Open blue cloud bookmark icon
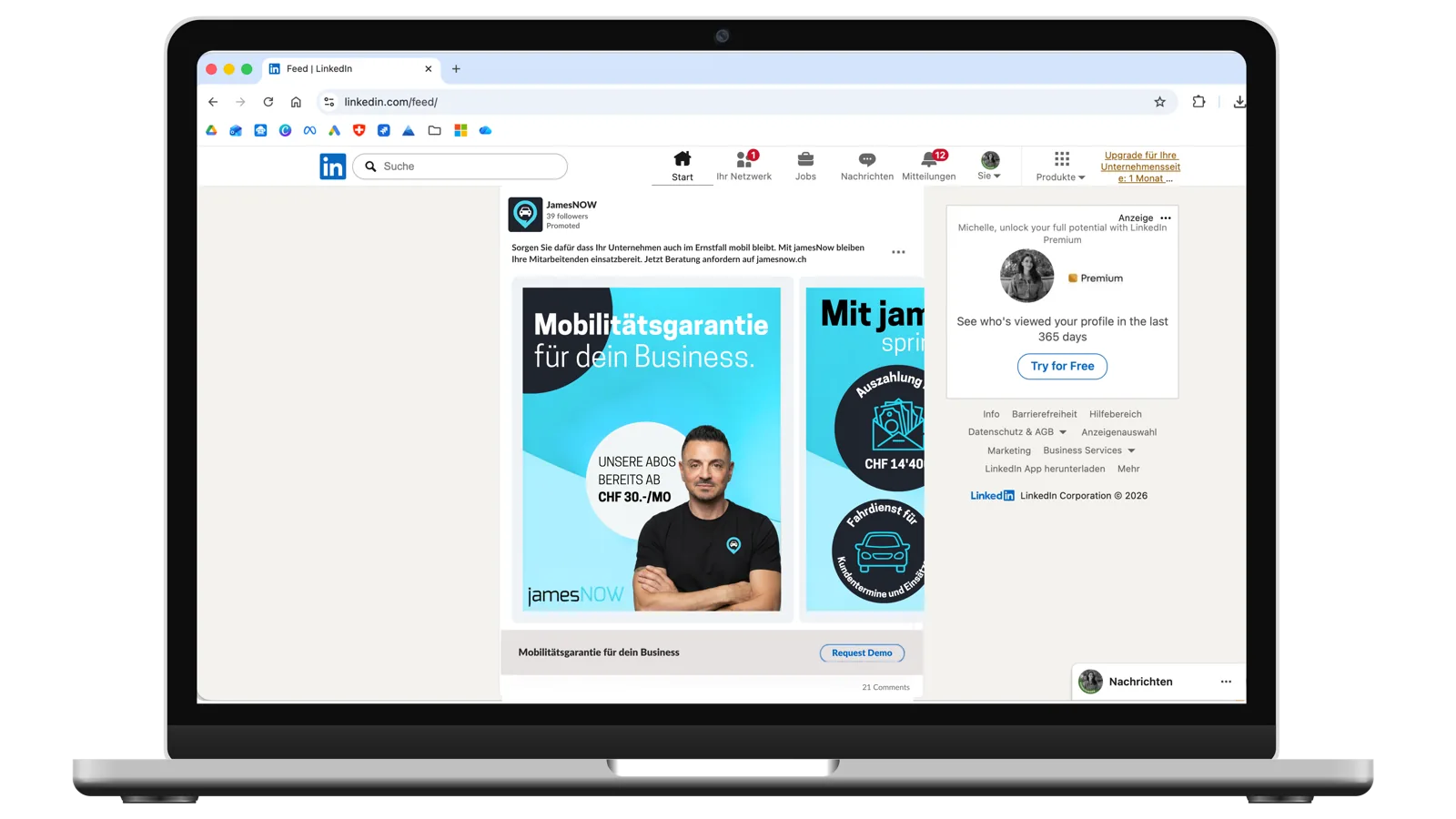This screenshot has height=819, width=1456. coord(485,131)
